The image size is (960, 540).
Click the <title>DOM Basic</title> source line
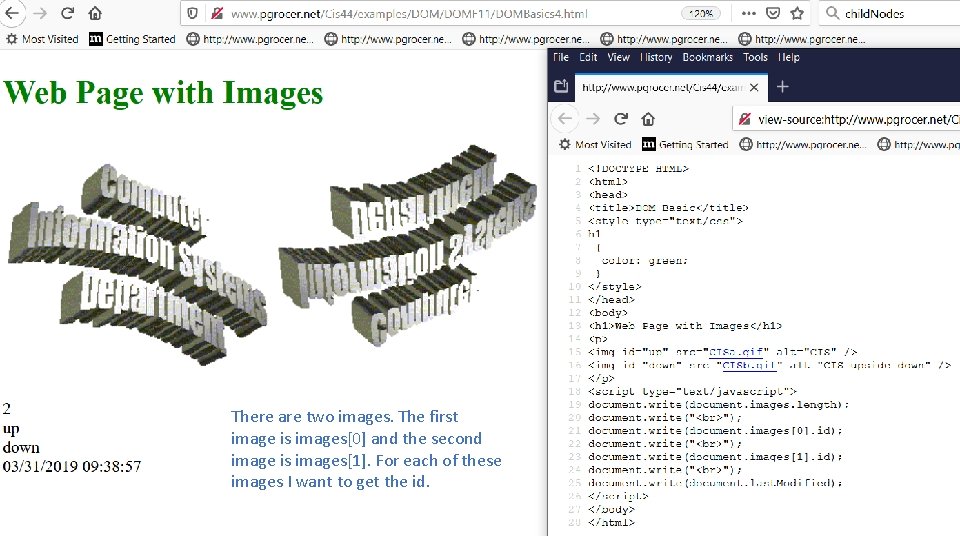pos(668,208)
